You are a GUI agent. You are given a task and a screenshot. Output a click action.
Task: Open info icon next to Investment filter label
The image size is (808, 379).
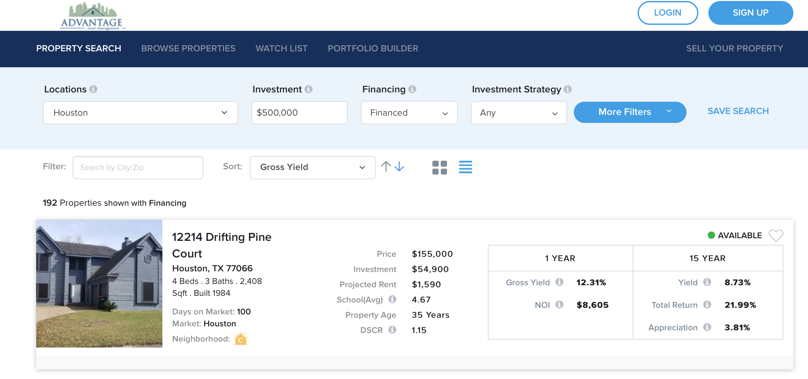[x=308, y=89]
